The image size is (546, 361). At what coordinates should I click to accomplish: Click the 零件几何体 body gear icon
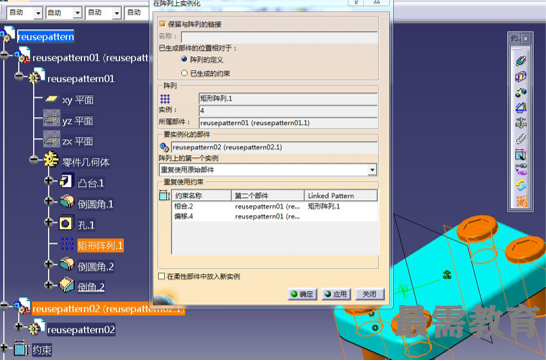coord(51,159)
